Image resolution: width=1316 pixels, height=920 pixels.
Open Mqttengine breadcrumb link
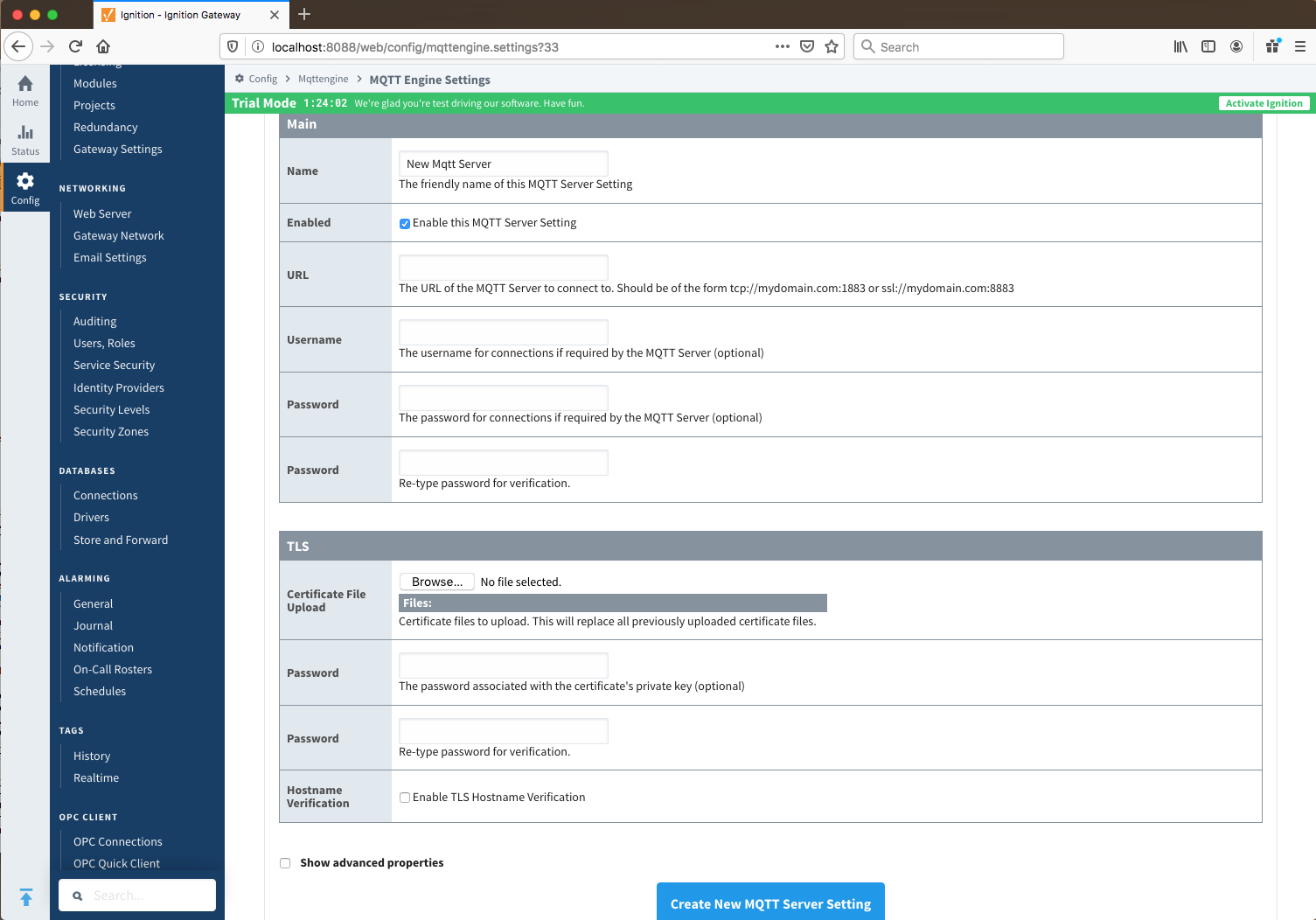[323, 79]
